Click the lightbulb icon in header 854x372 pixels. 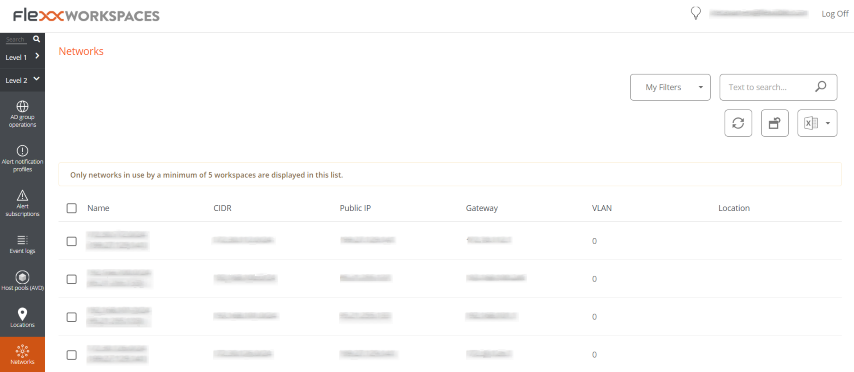(x=695, y=13)
